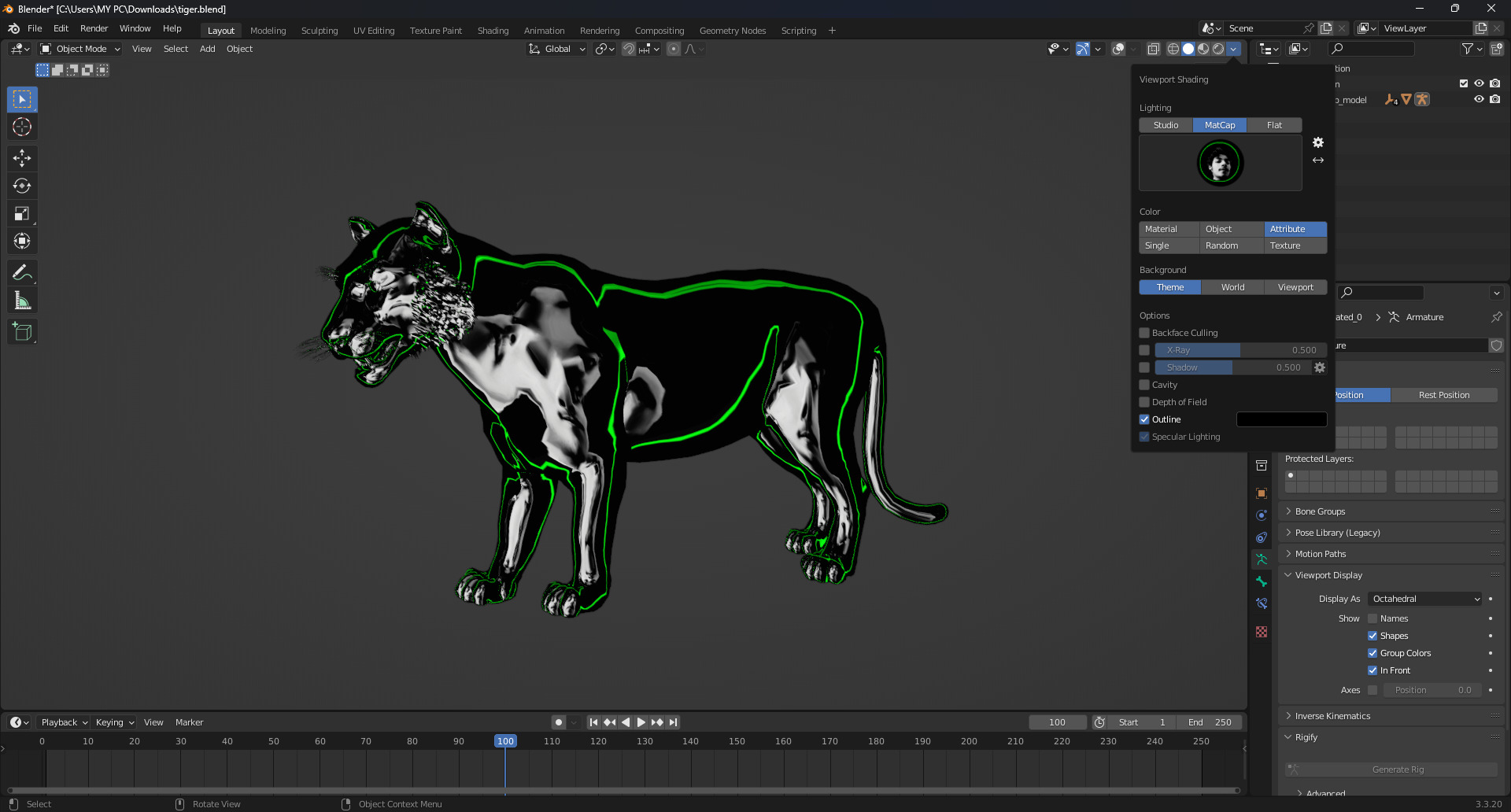Set background to World
This screenshot has height=812, width=1511.
(x=1232, y=287)
